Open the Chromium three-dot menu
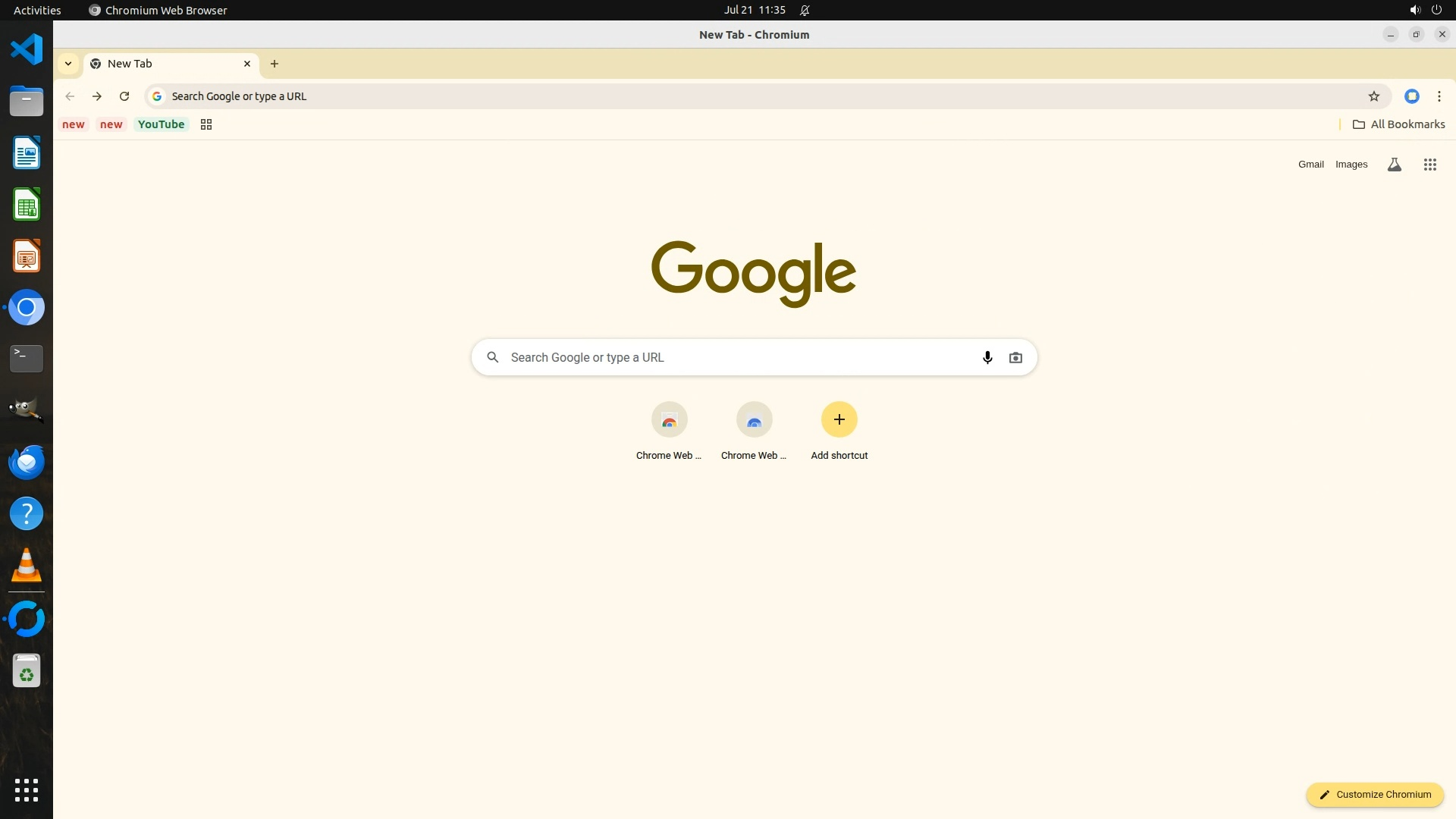Image resolution: width=1456 pixels, height=819 pixels. point(1439,96)
